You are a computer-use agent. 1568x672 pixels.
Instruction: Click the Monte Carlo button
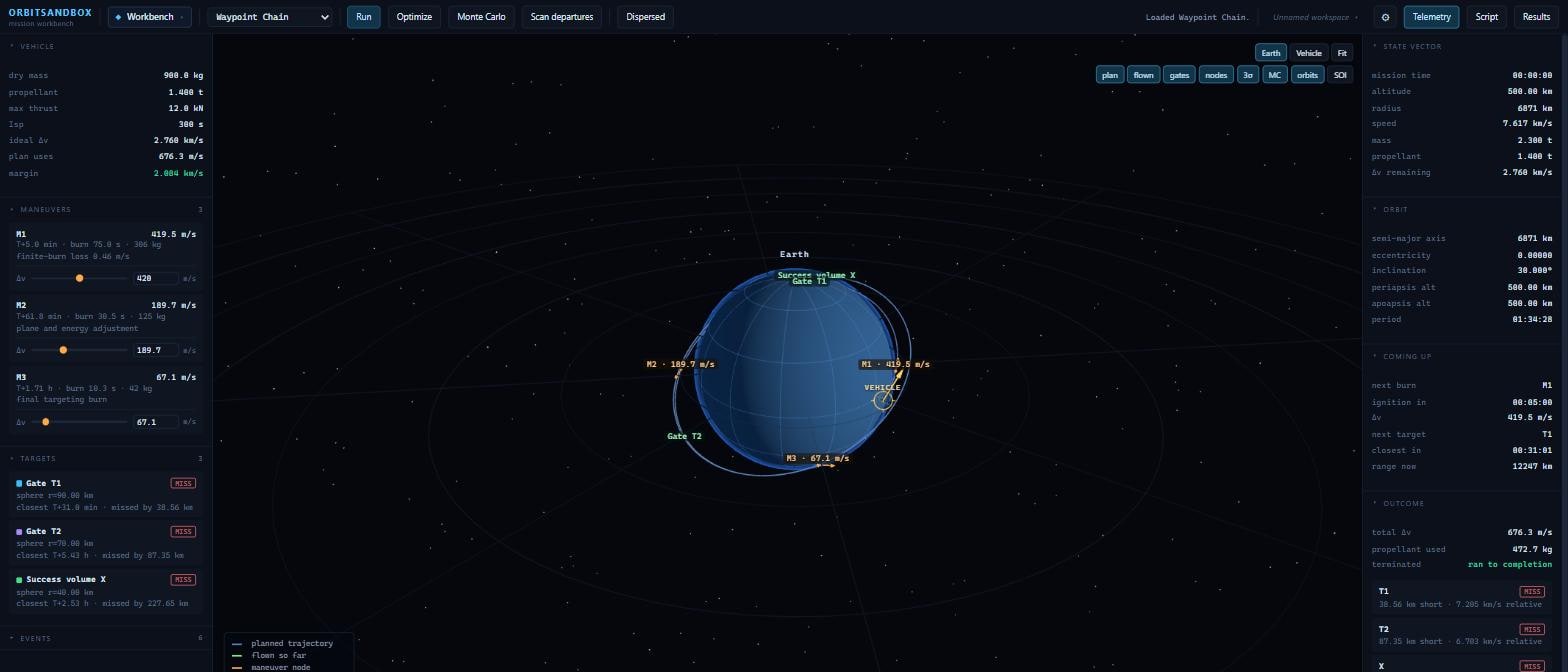(481, 17)
